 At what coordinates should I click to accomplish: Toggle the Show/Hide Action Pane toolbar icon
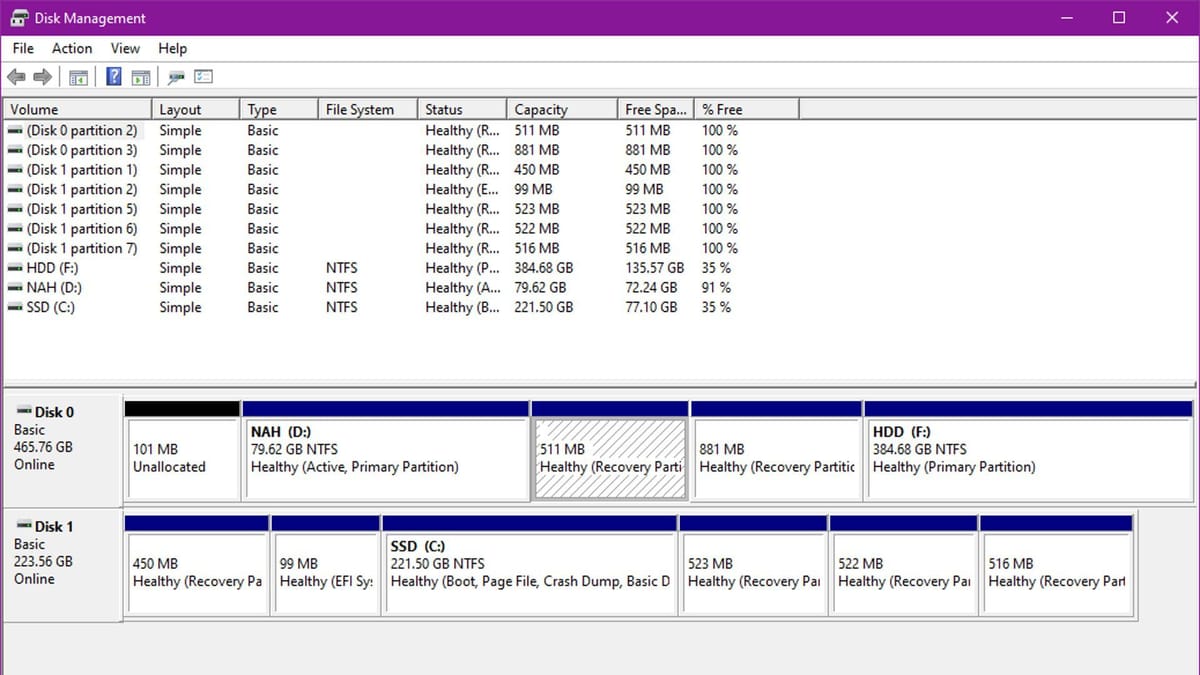pyautogui.click(x=141, y=76)
